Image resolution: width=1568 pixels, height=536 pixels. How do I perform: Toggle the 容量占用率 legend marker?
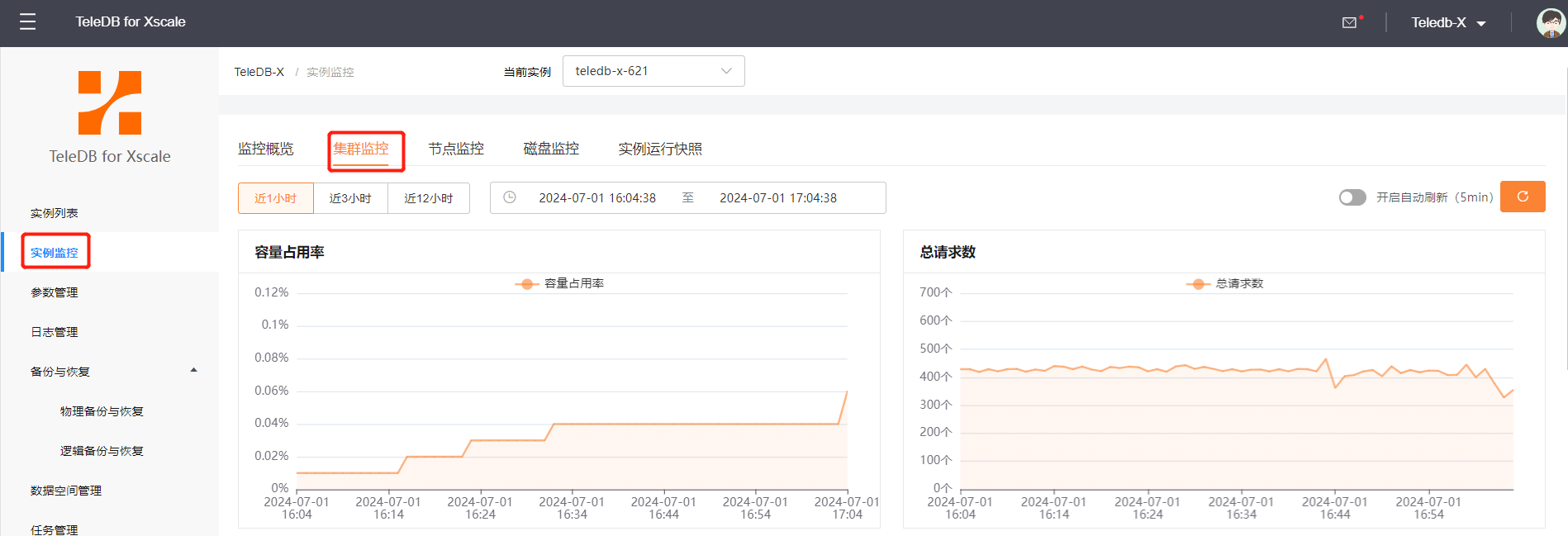(527, 284)
